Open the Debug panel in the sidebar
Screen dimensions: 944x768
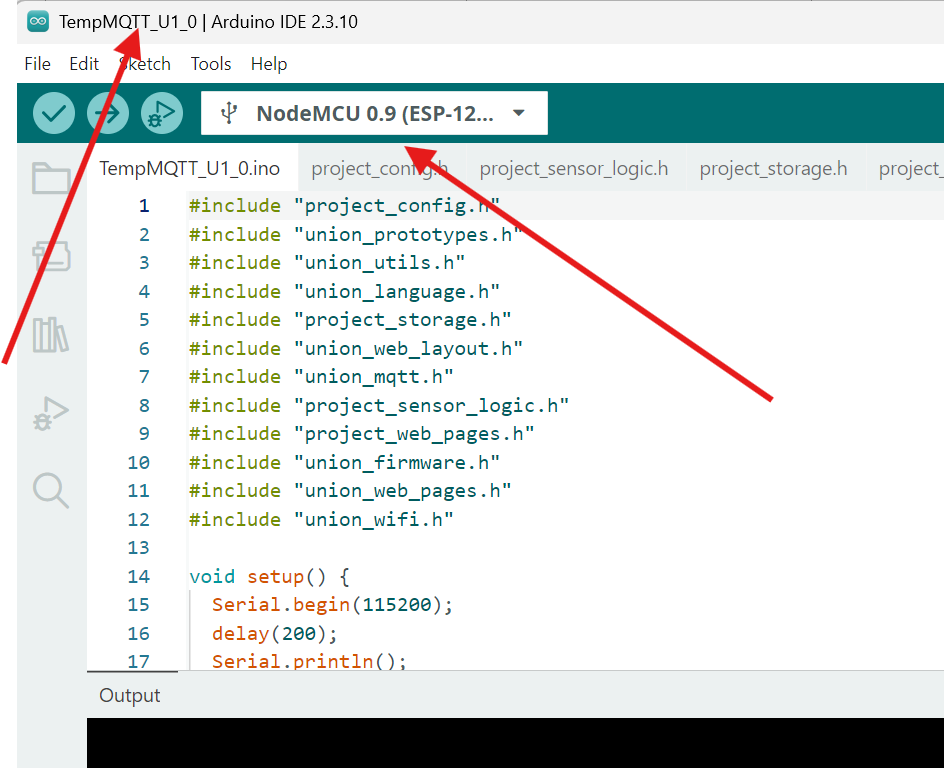click(x=51, y=413)
